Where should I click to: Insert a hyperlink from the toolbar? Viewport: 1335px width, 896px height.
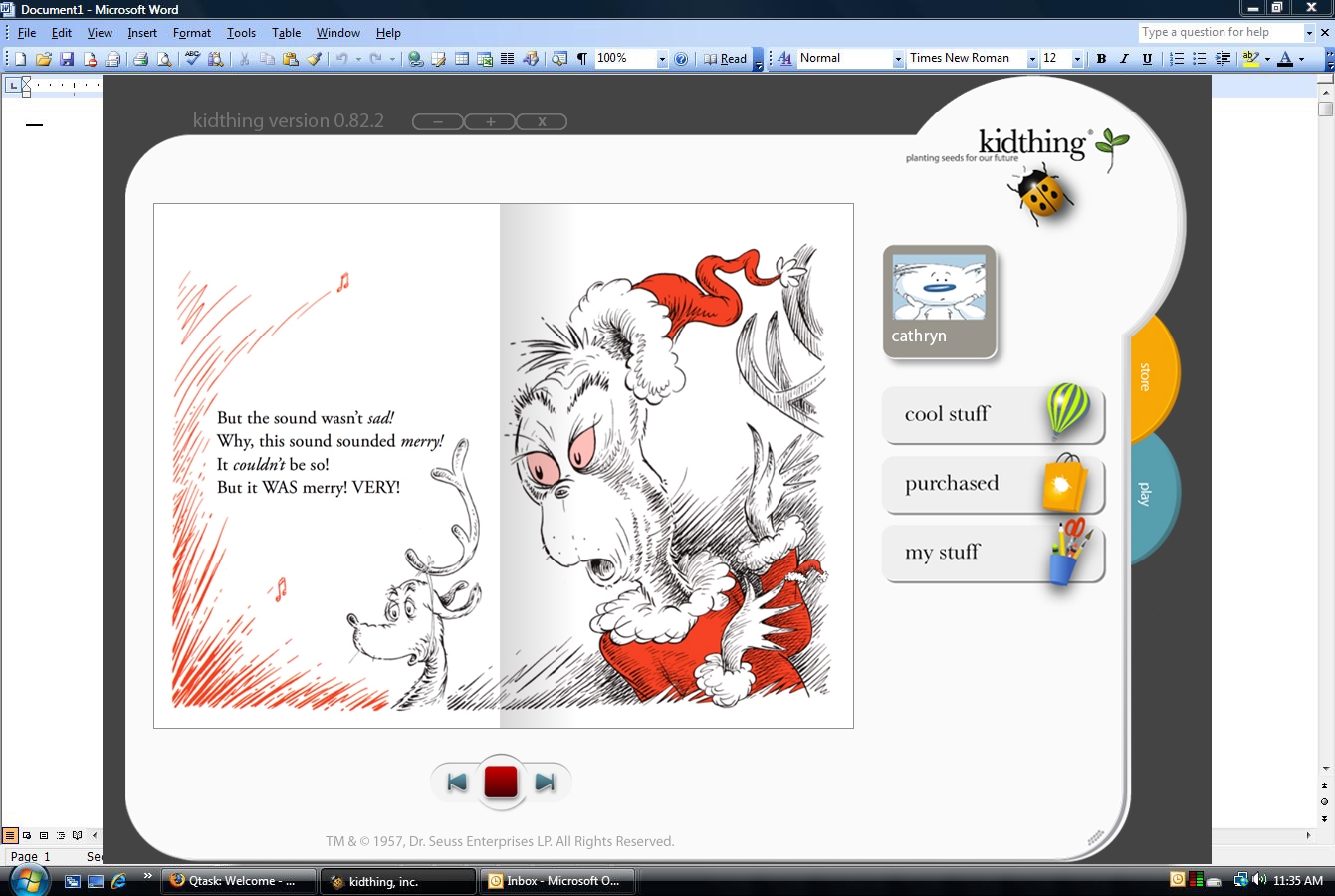coord(416,59)
